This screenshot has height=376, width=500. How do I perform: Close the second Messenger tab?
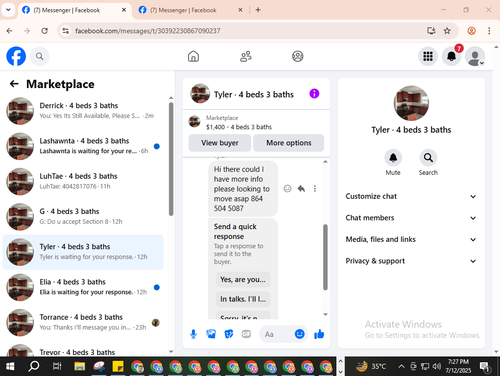pos(240,10)
